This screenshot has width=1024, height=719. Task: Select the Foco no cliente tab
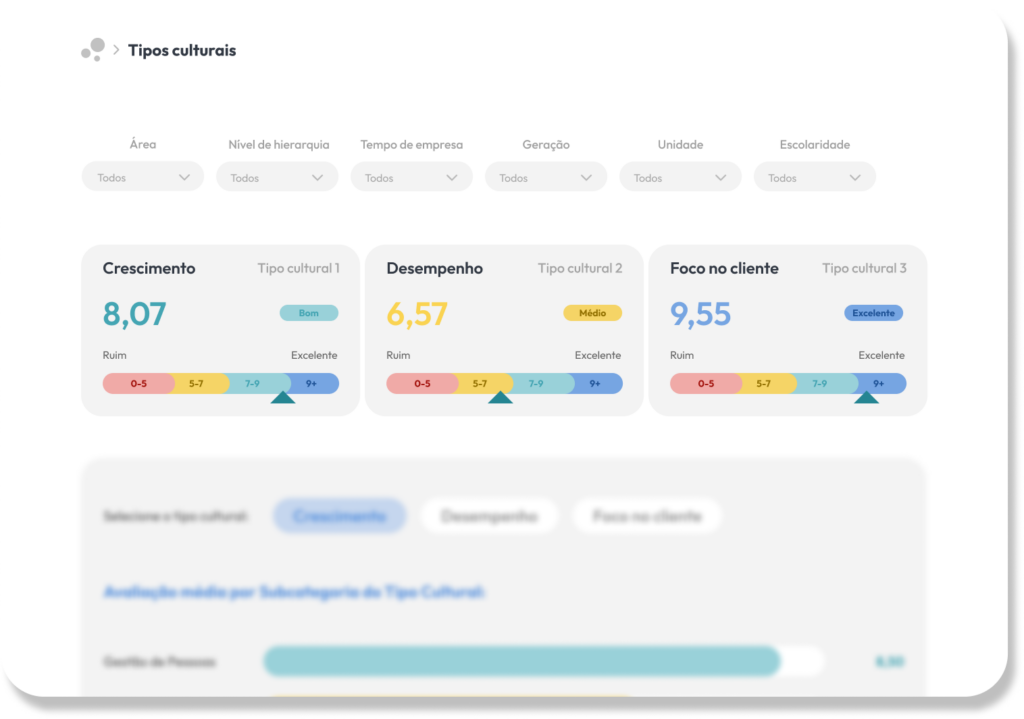point(647,516)
